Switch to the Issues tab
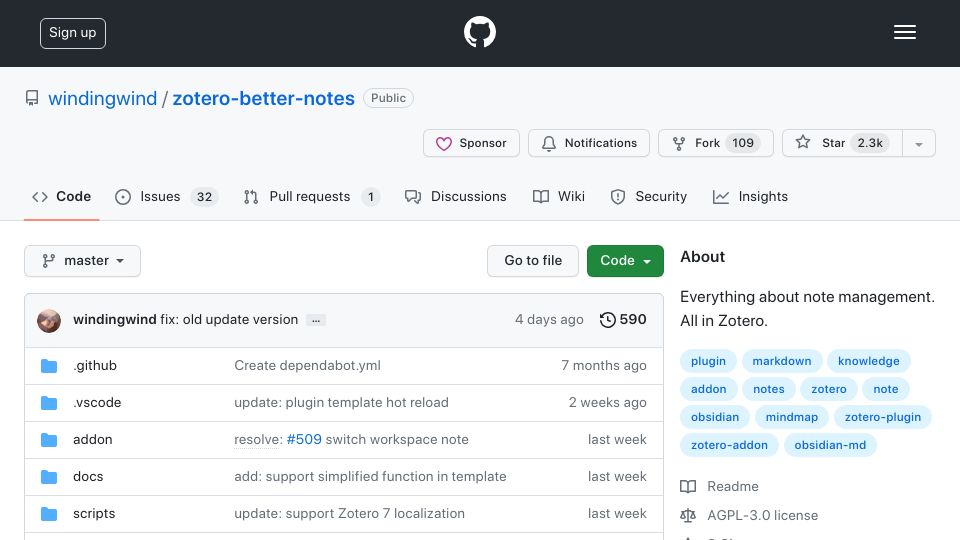This screenshot has height=540, width=960. pos(166,197)
